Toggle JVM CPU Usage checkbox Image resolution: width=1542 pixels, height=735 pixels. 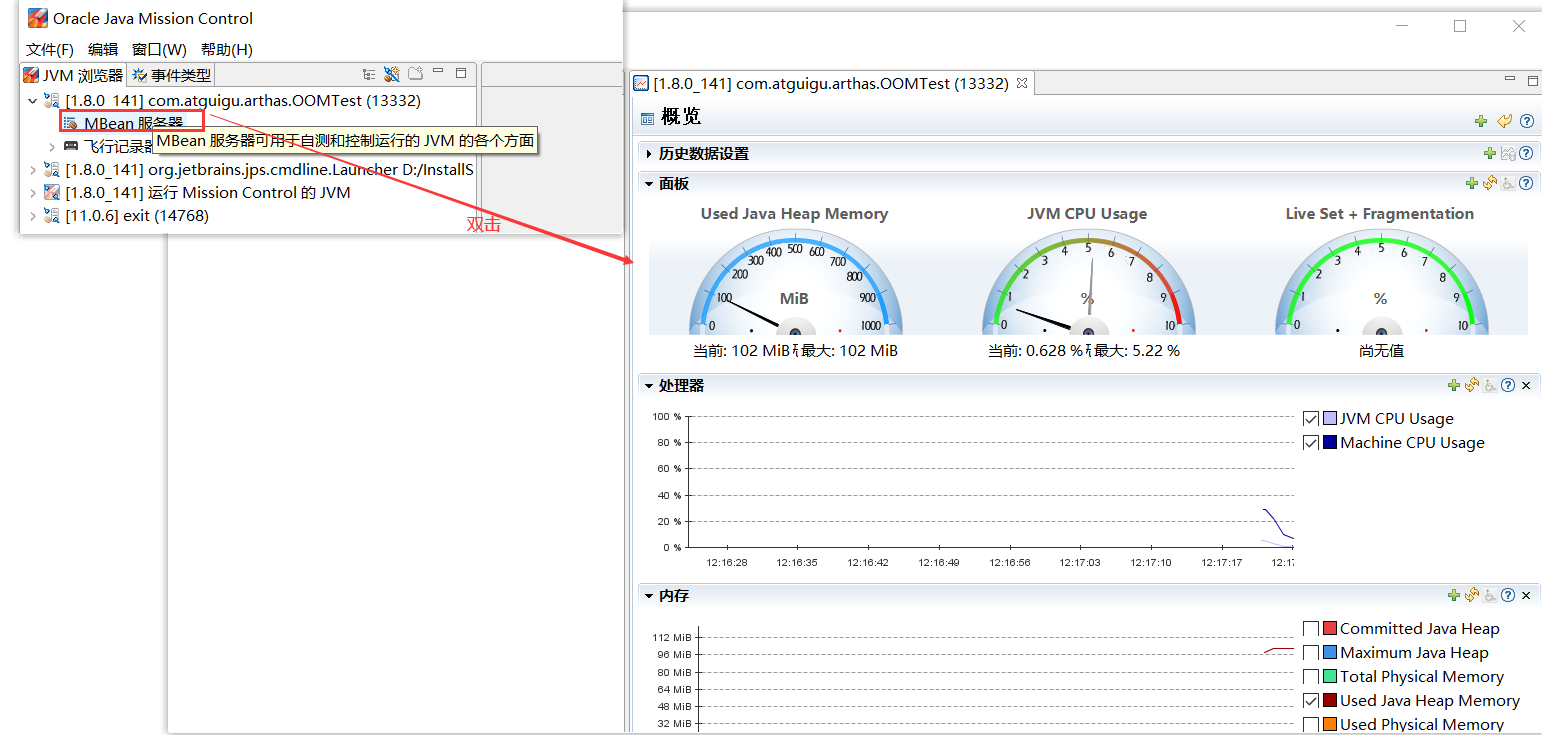click(1311, 418)
